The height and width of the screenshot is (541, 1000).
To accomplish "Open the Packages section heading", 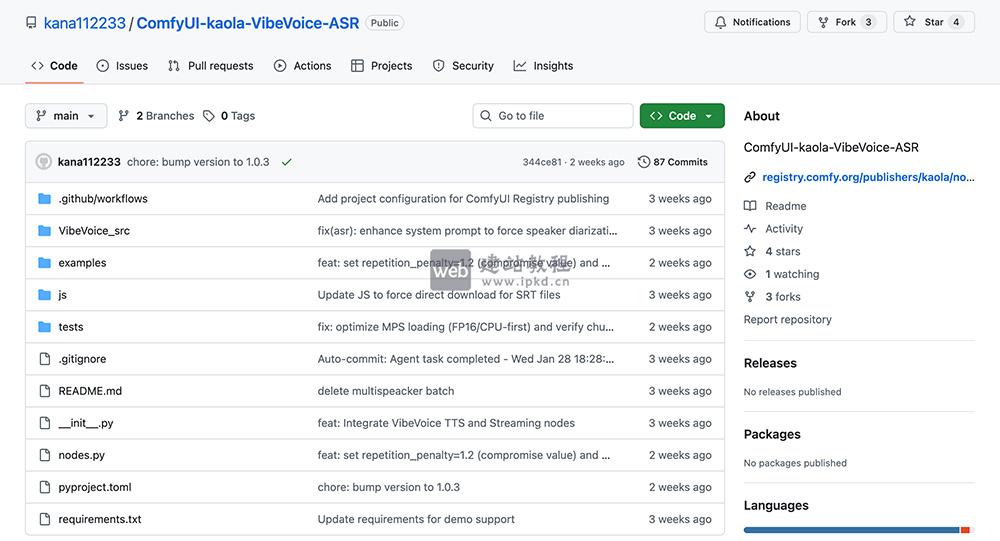I will click(x=772, y=434).
